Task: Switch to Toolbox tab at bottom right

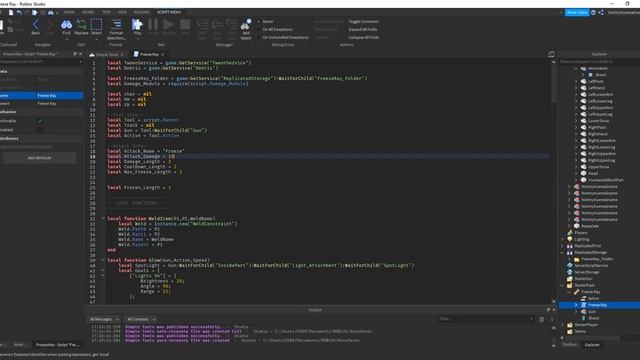Action: pos(569,345)
